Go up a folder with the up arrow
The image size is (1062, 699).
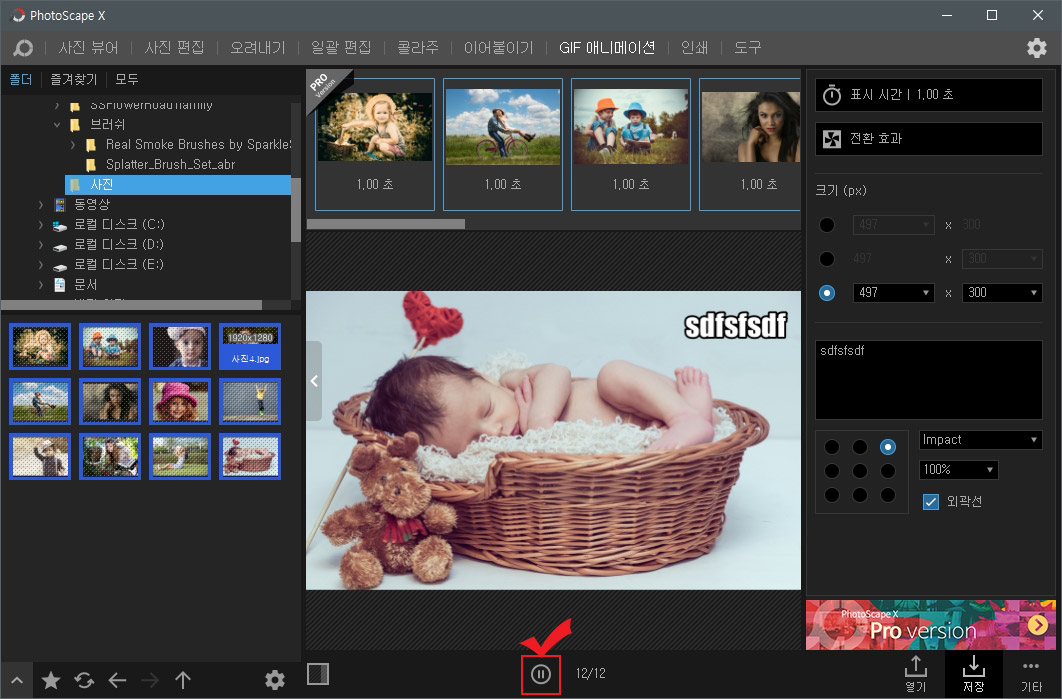183,680
